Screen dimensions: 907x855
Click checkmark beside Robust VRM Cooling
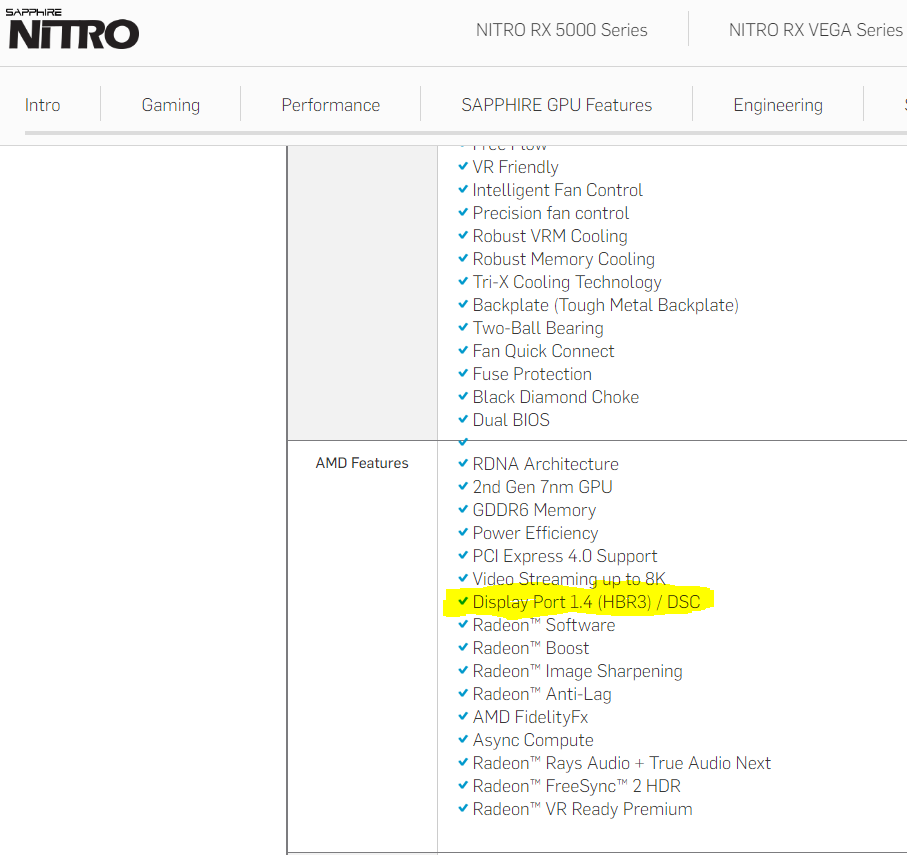(x=463, y=234)
